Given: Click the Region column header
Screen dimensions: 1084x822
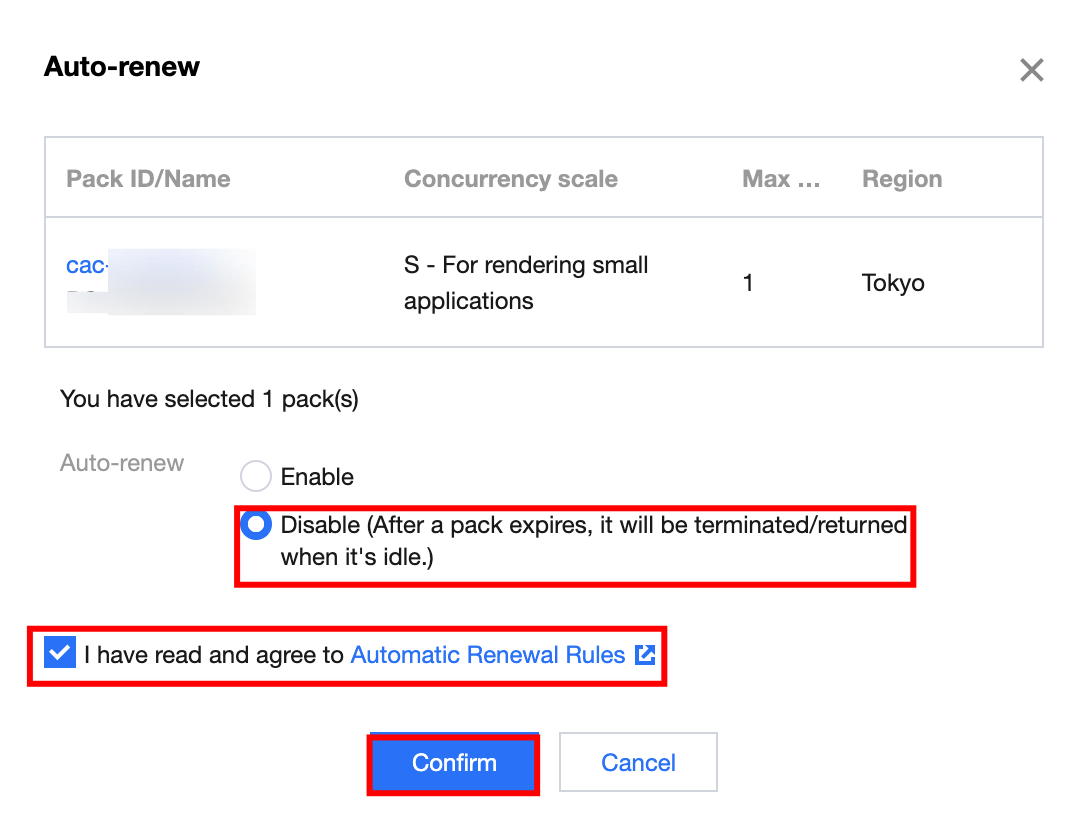Looking at the screenshot, I should pyautogui.click(x=901, y=179).
